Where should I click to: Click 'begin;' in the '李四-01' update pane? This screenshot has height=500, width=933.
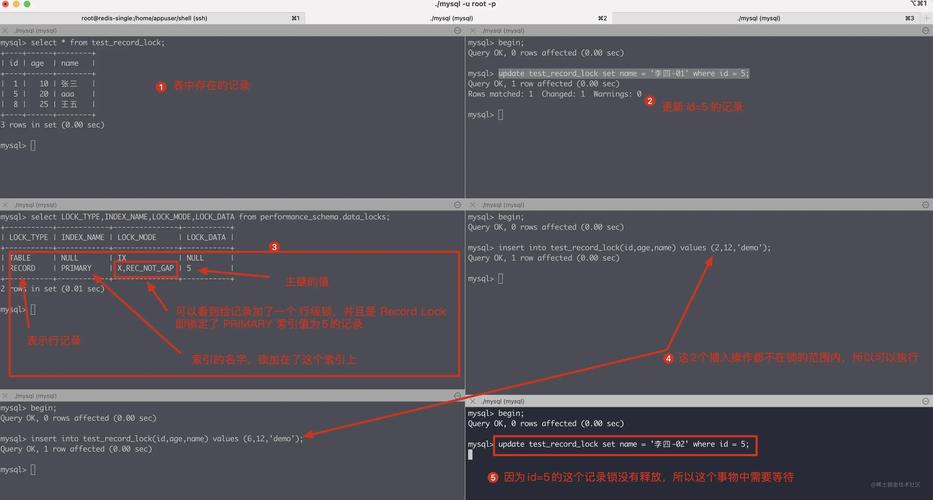point(511,43)
